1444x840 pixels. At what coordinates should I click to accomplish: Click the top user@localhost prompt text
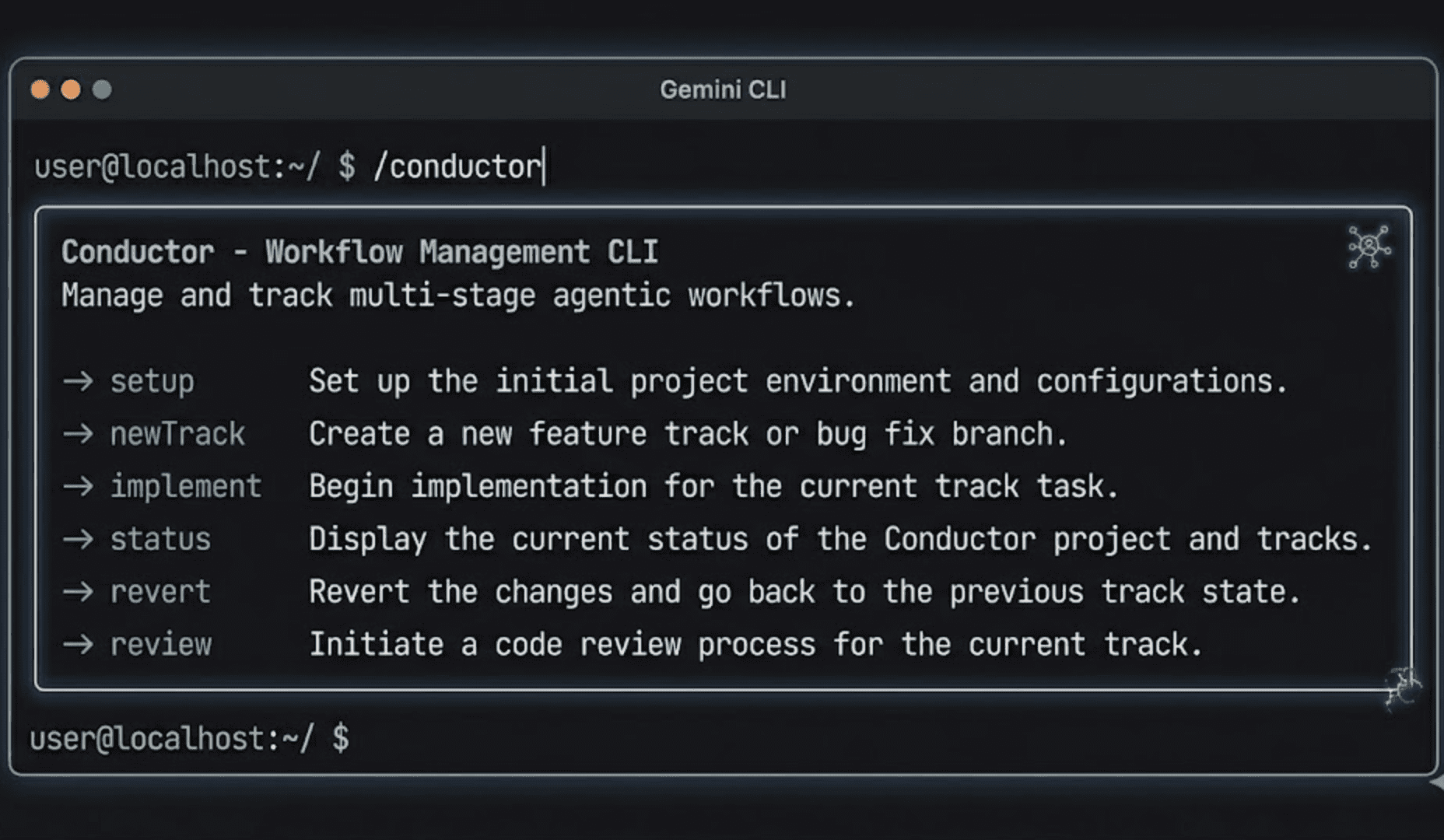point(195,167)
